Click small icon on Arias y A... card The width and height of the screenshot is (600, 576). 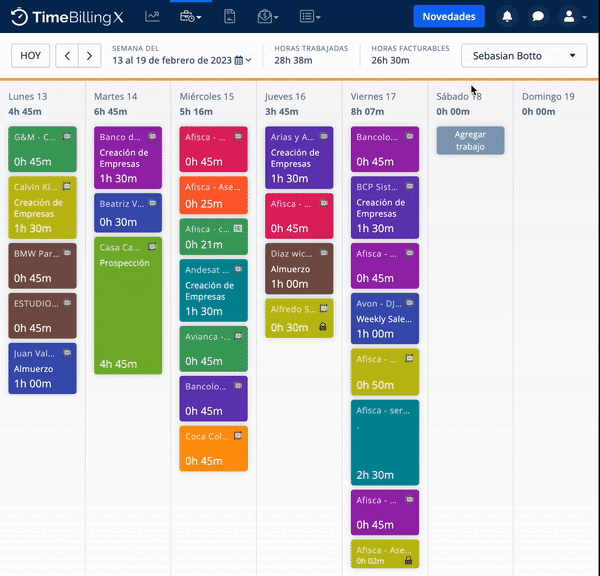tap(324, 136)
